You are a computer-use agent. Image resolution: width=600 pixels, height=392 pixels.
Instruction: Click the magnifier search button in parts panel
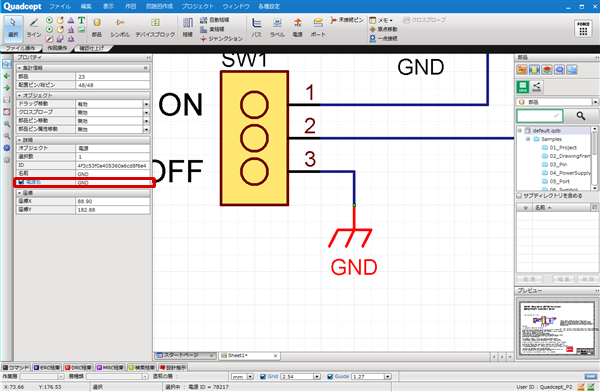pyautogui.click(x=580, y=116)
